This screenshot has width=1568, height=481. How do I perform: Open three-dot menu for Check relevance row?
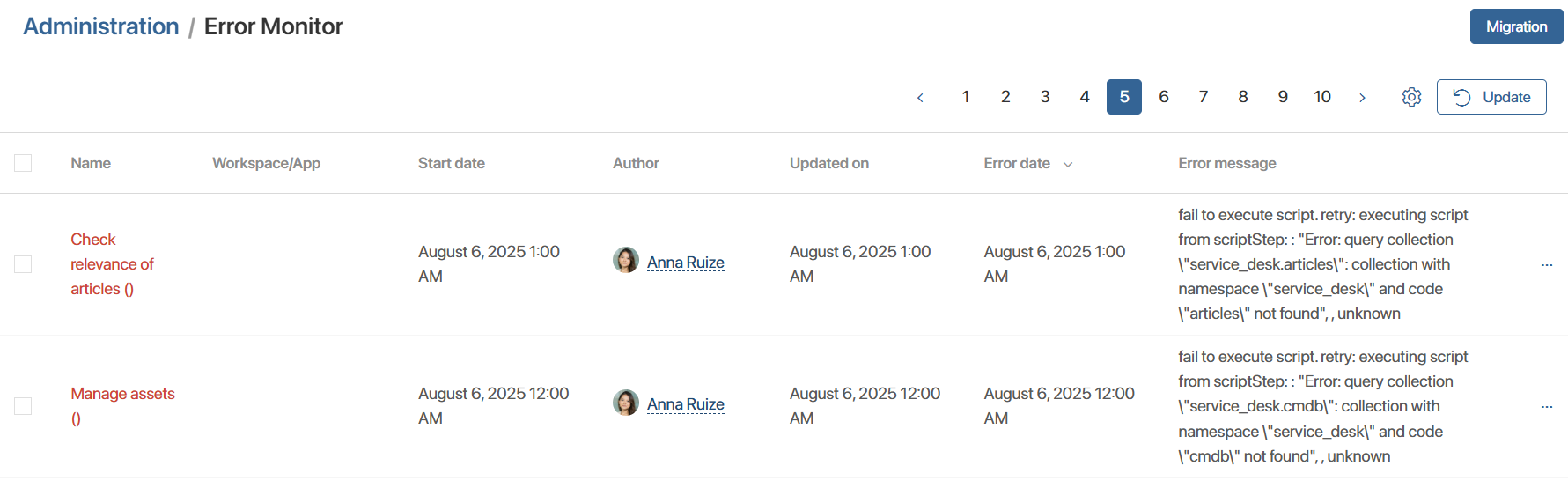pos(1546,265)
